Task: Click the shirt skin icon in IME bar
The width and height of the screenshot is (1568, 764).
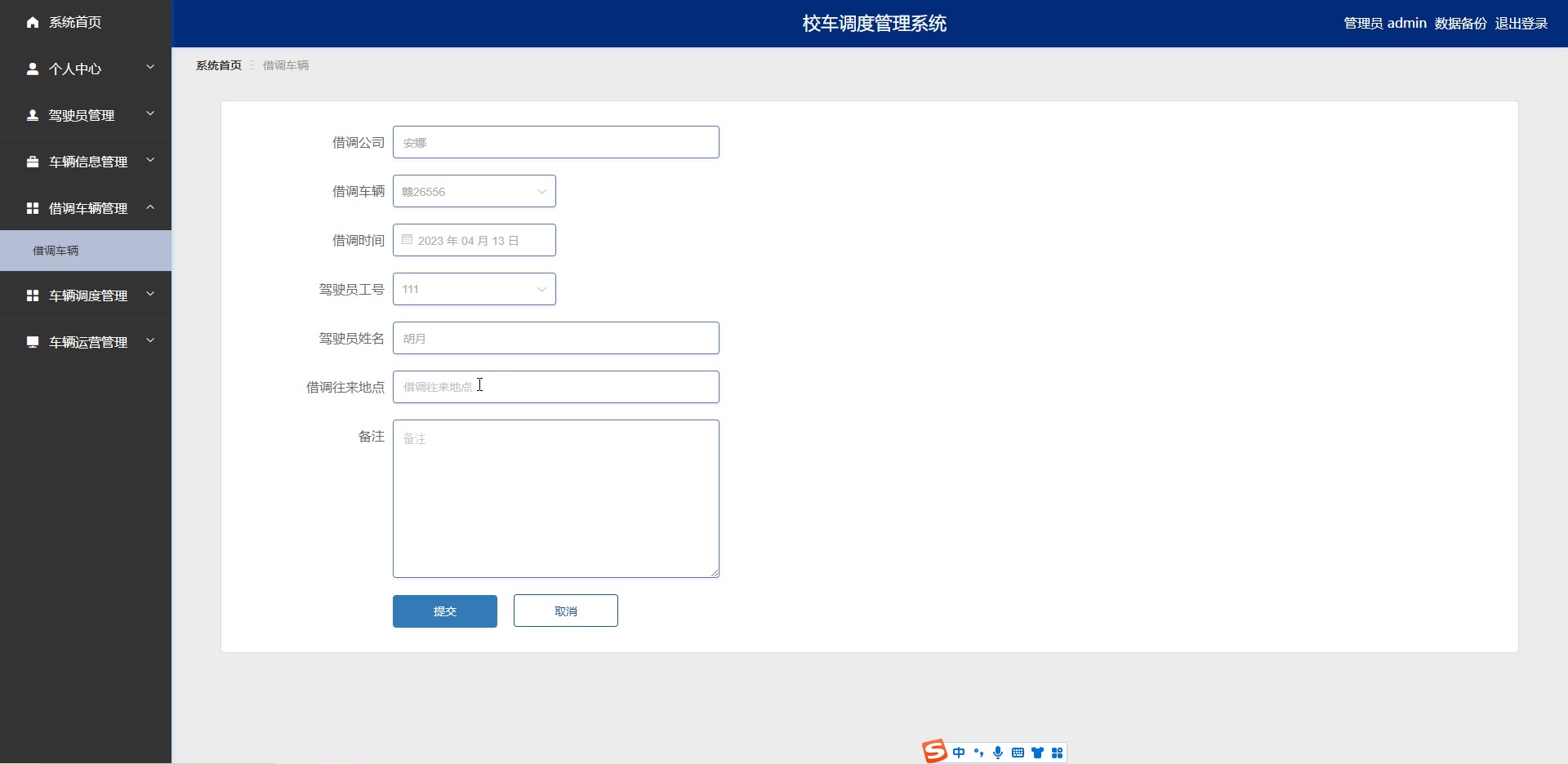Action: coord(1037,753)
